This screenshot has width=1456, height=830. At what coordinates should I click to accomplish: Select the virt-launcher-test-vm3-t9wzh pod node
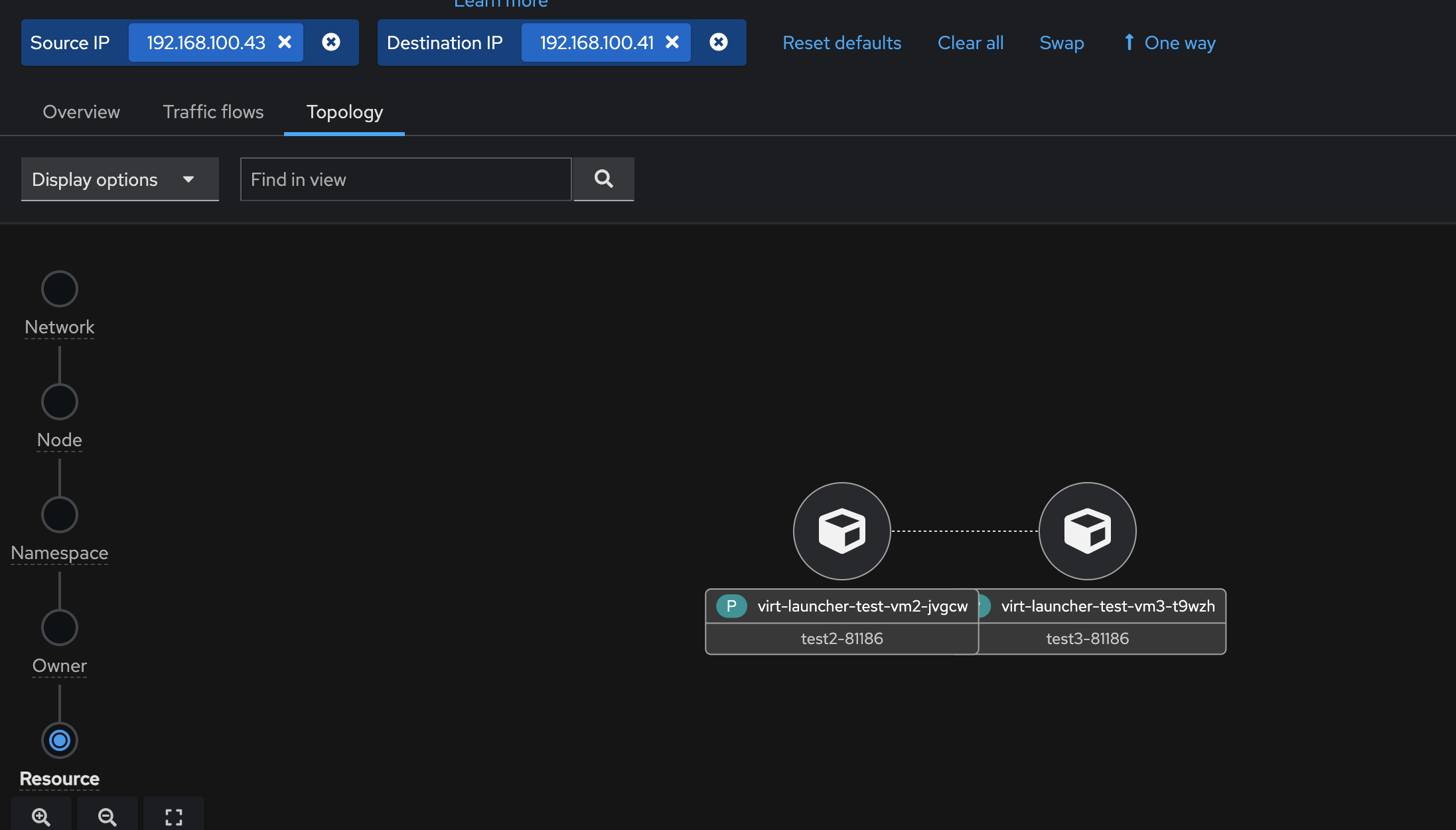[1087, 531]
